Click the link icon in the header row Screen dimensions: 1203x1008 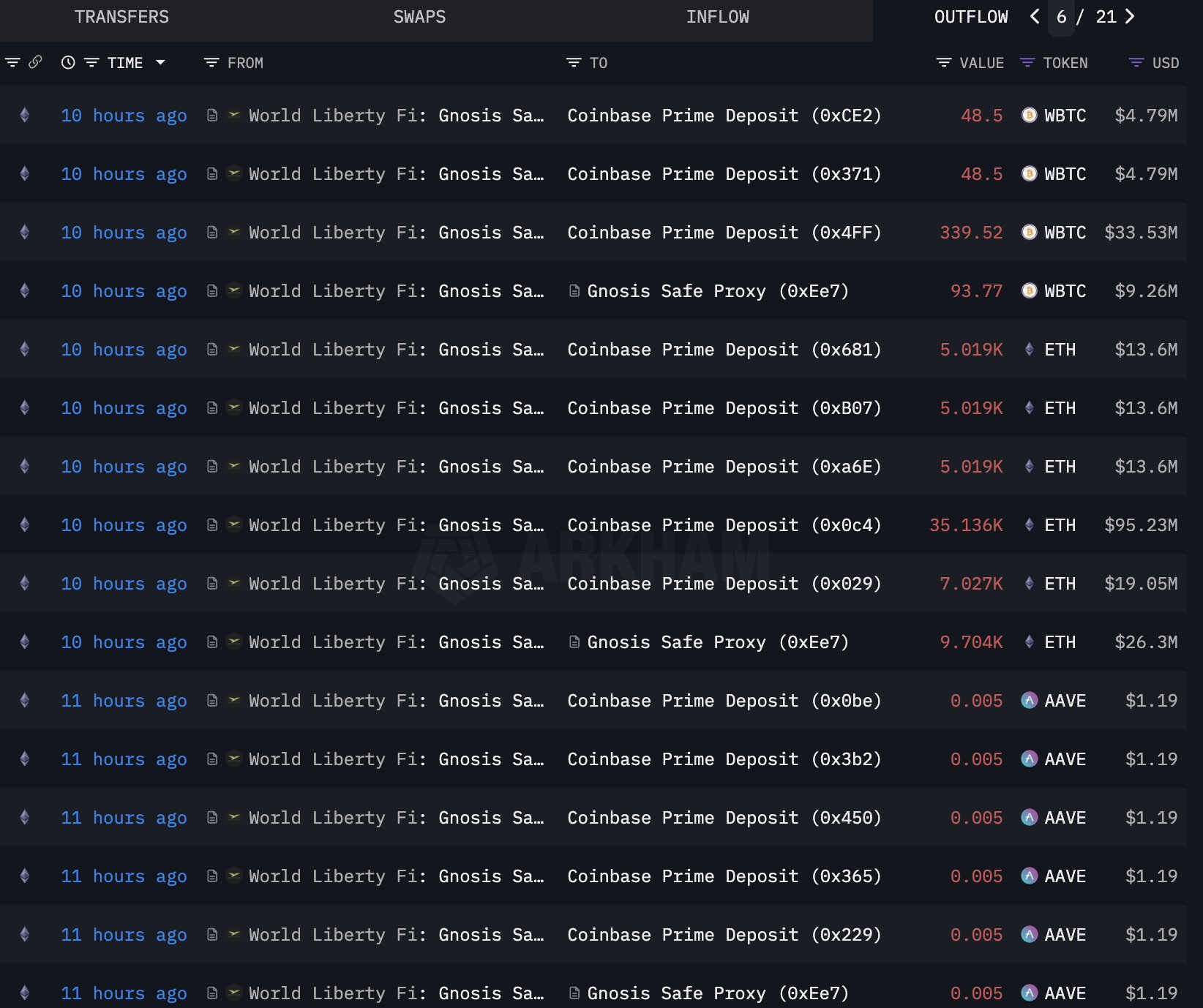[x=35, y=63]
